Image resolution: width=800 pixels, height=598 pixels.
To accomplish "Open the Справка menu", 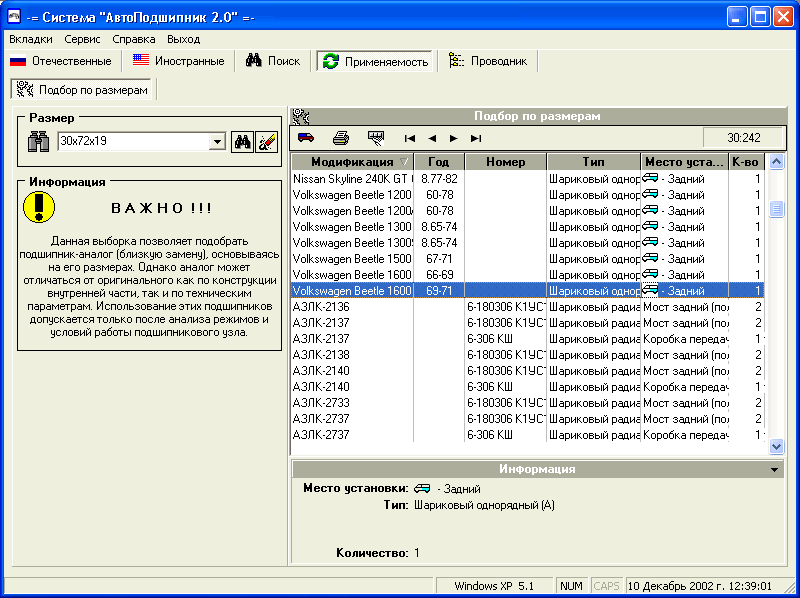I will tap(133, 39).
